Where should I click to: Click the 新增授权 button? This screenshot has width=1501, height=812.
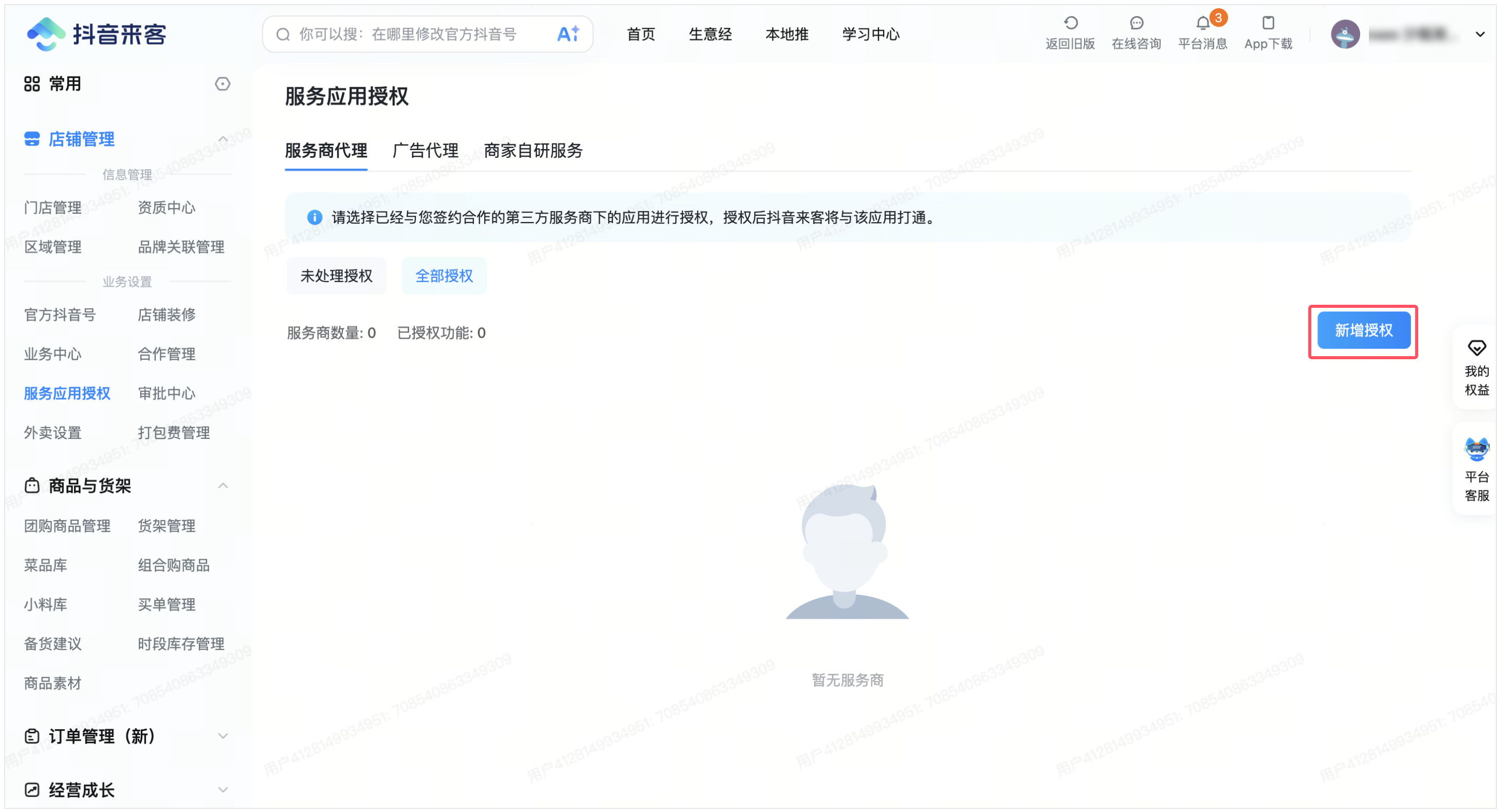(1363, 330)
